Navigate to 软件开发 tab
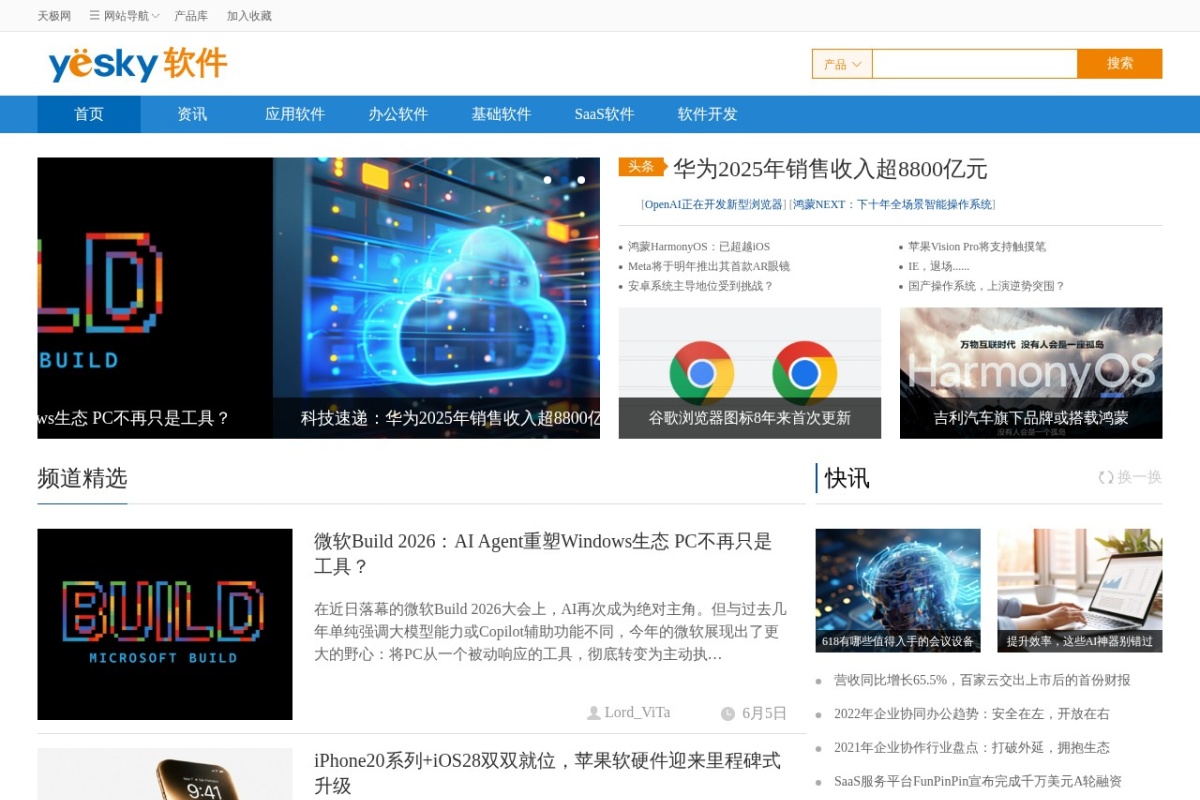The height and width of the screenshot is (800, 1200). [707, 114]
